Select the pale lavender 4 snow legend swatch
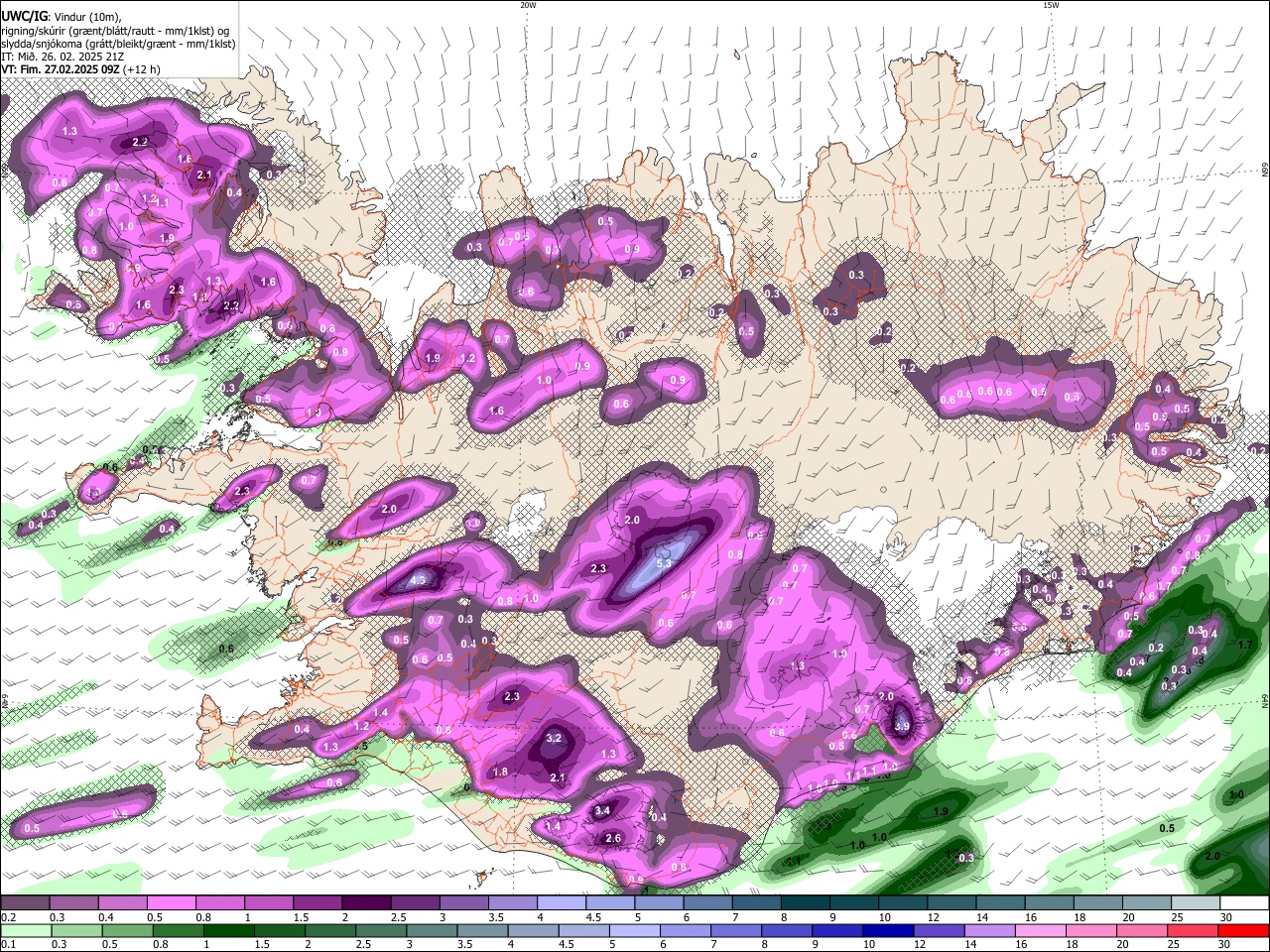Viewport: 1270px width, 952px height. (x=562, y=903)
